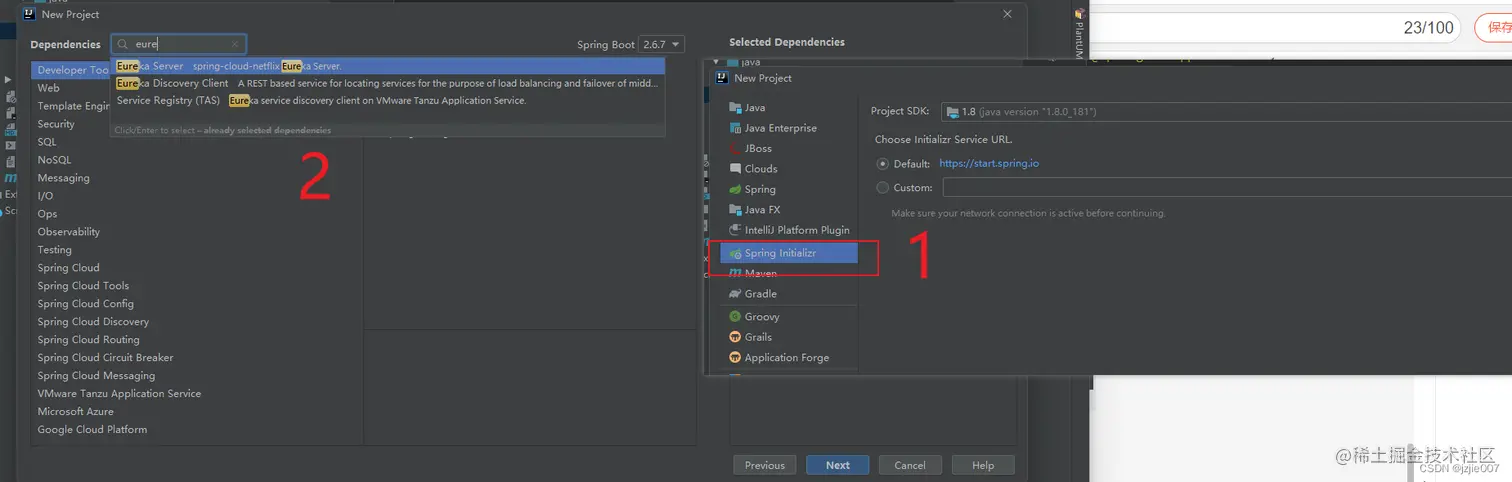Click the IntelliJ logo of the front New Project dialog
This screenshot has height=482, width=1512.
coord(722,78)
